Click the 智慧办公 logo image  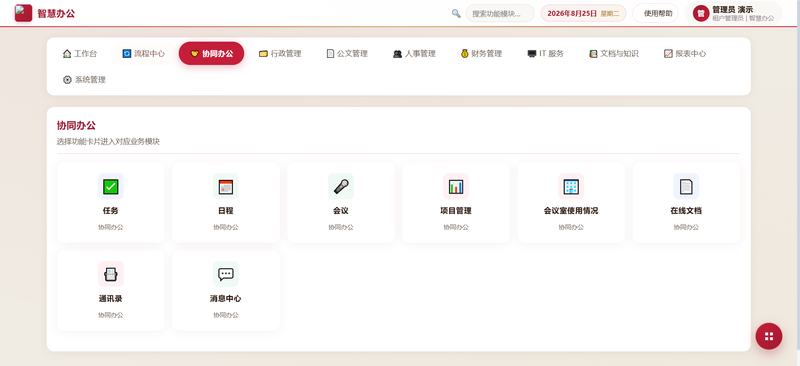[23, 13]
